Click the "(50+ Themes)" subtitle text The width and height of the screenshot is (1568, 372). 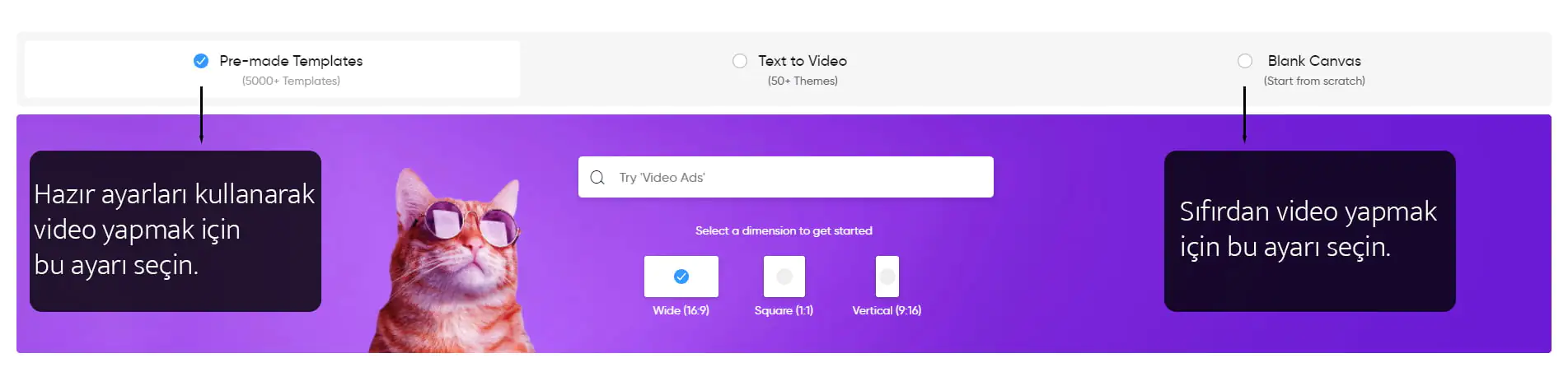pos(803,81)
